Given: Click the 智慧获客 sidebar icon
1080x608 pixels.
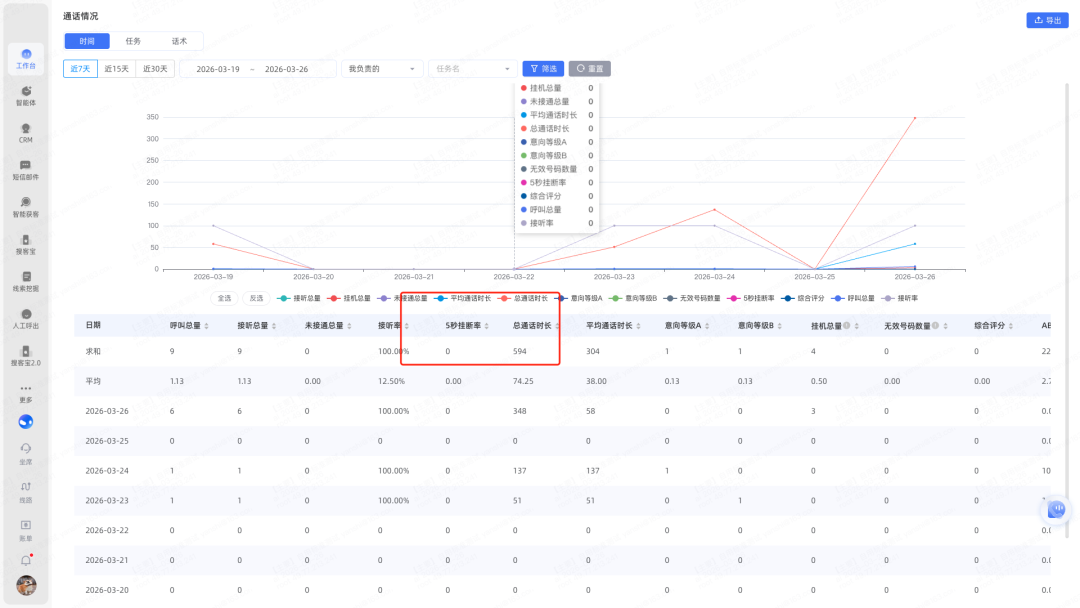Looking at the screenshot, I should tap(26, 206).
